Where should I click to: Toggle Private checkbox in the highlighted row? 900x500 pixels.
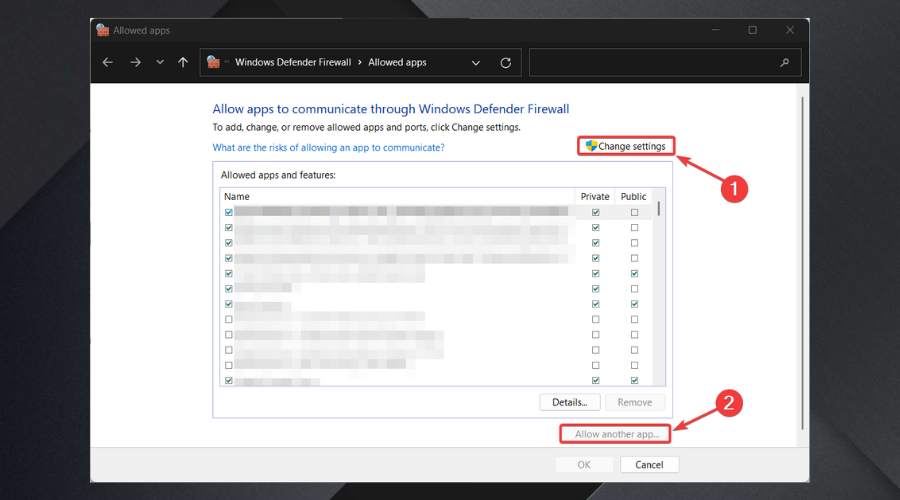(x=596, y=212)
